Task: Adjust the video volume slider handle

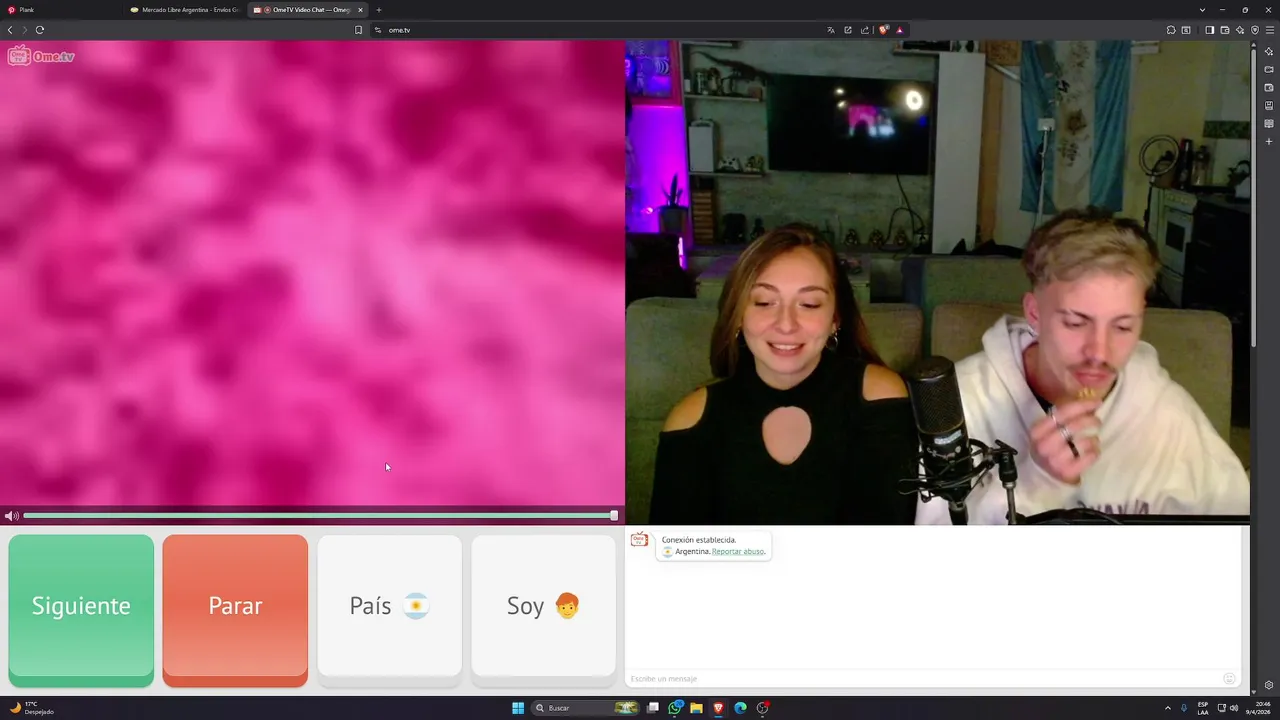Action: (x=614, y=516)
